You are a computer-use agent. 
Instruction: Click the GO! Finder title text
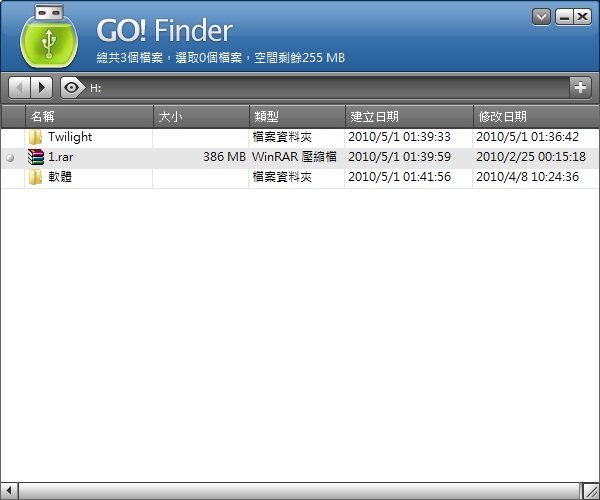[165, 31]
